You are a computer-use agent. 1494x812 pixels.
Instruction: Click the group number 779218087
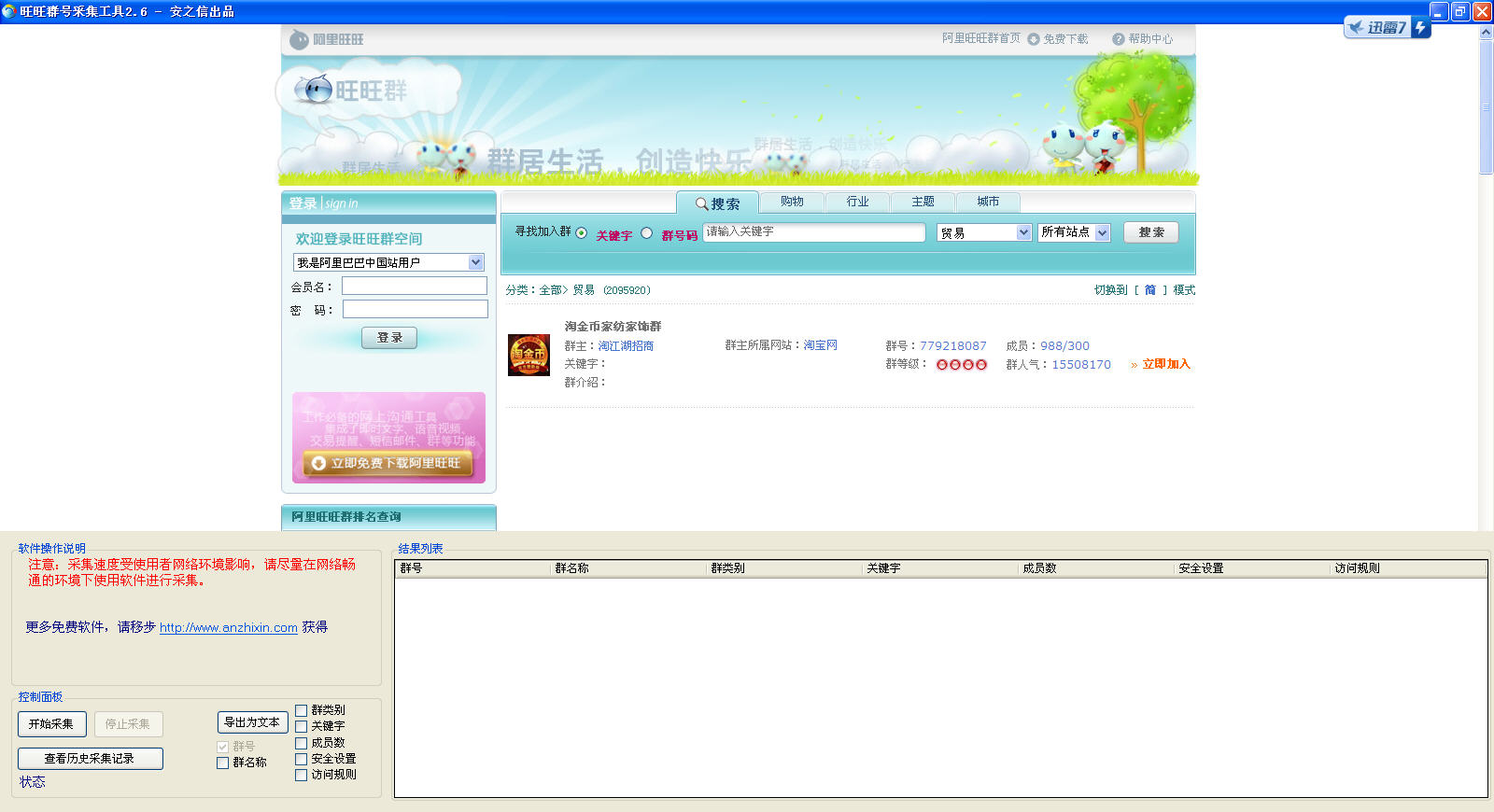coord(952,346)
